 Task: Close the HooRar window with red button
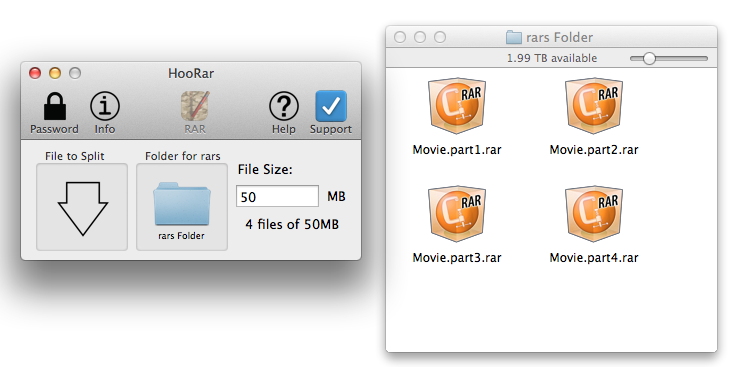tap(35, 73)
